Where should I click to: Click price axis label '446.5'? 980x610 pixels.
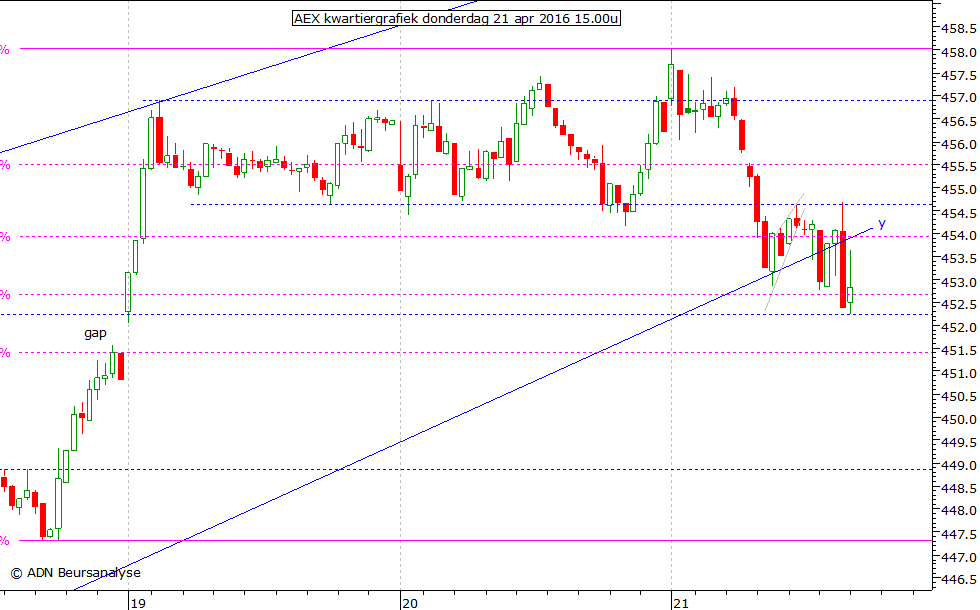[x=959, y=580]
